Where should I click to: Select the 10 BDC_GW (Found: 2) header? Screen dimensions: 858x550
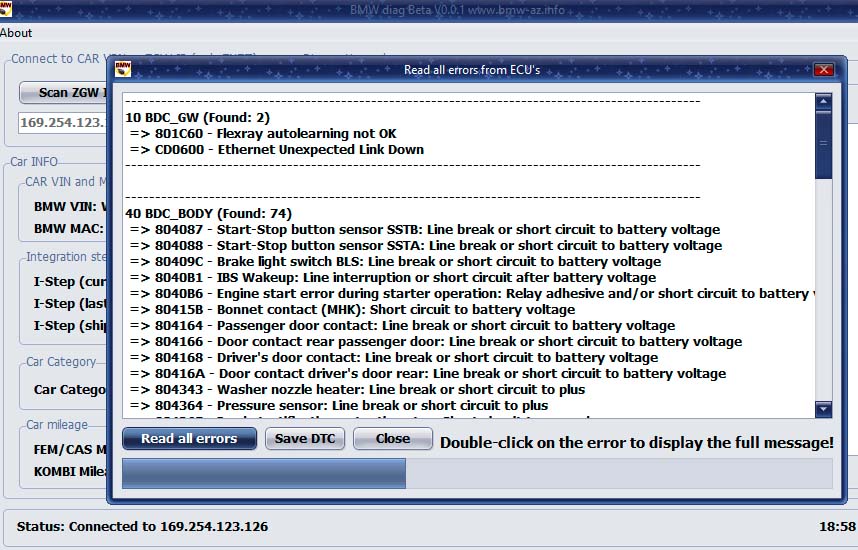coord(198,118)
